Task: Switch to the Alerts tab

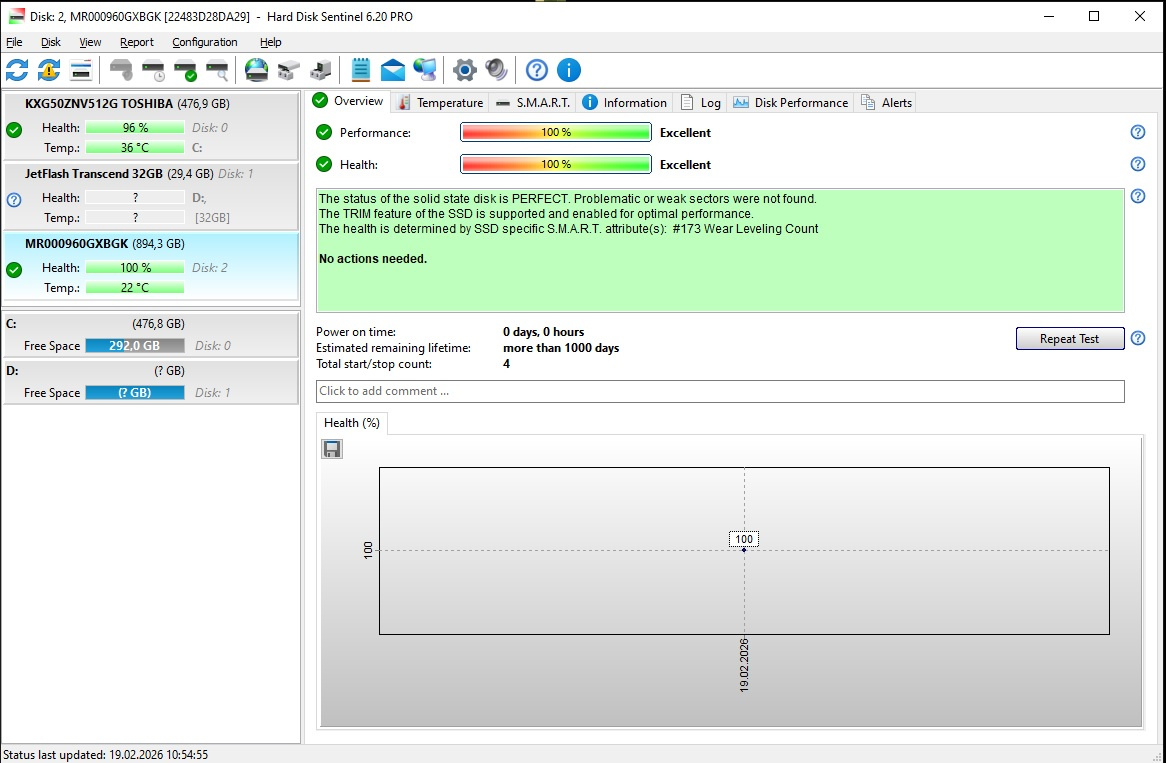Action: [x=886, y=103]
